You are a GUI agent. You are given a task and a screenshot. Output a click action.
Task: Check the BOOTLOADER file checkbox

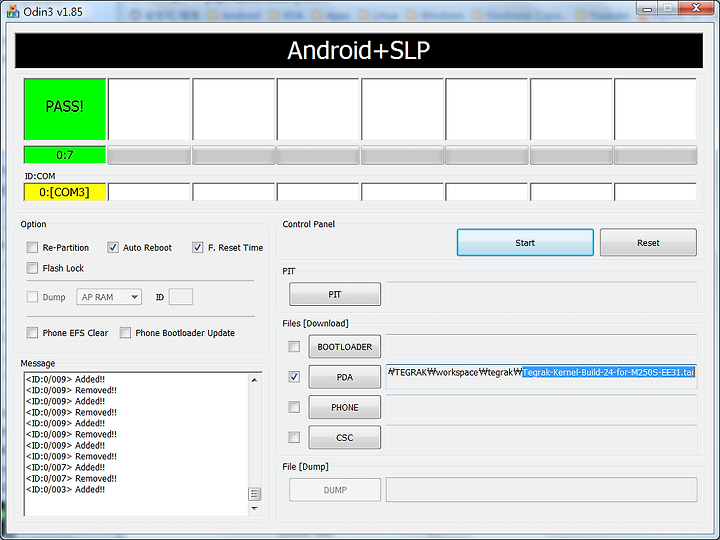pyautogui.click(x=294, y=347)
